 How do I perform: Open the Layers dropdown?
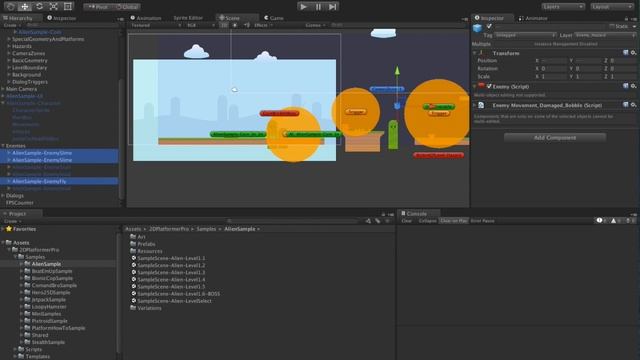pyautogui.click(x=563, y=7)
